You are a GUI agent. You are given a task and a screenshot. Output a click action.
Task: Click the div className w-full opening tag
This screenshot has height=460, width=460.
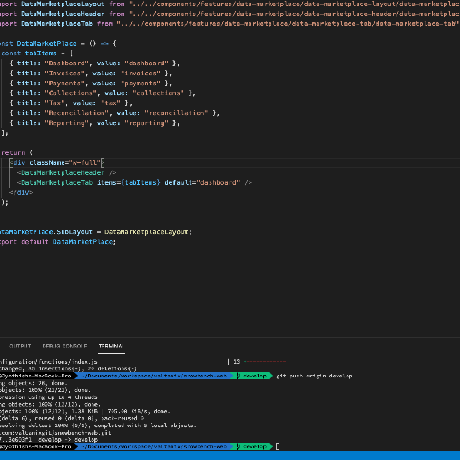point(57,163)
